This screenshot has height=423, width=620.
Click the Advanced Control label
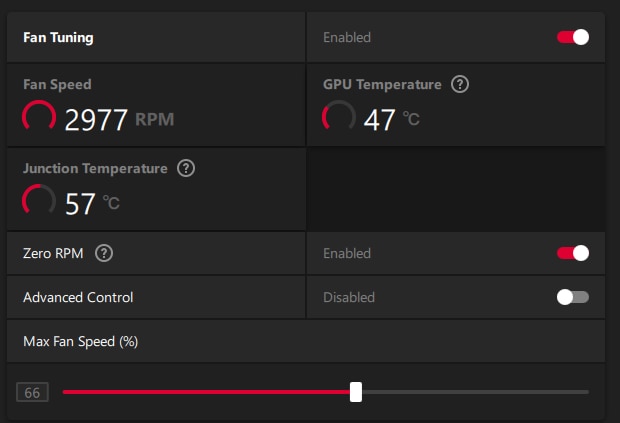pos(78,297)
